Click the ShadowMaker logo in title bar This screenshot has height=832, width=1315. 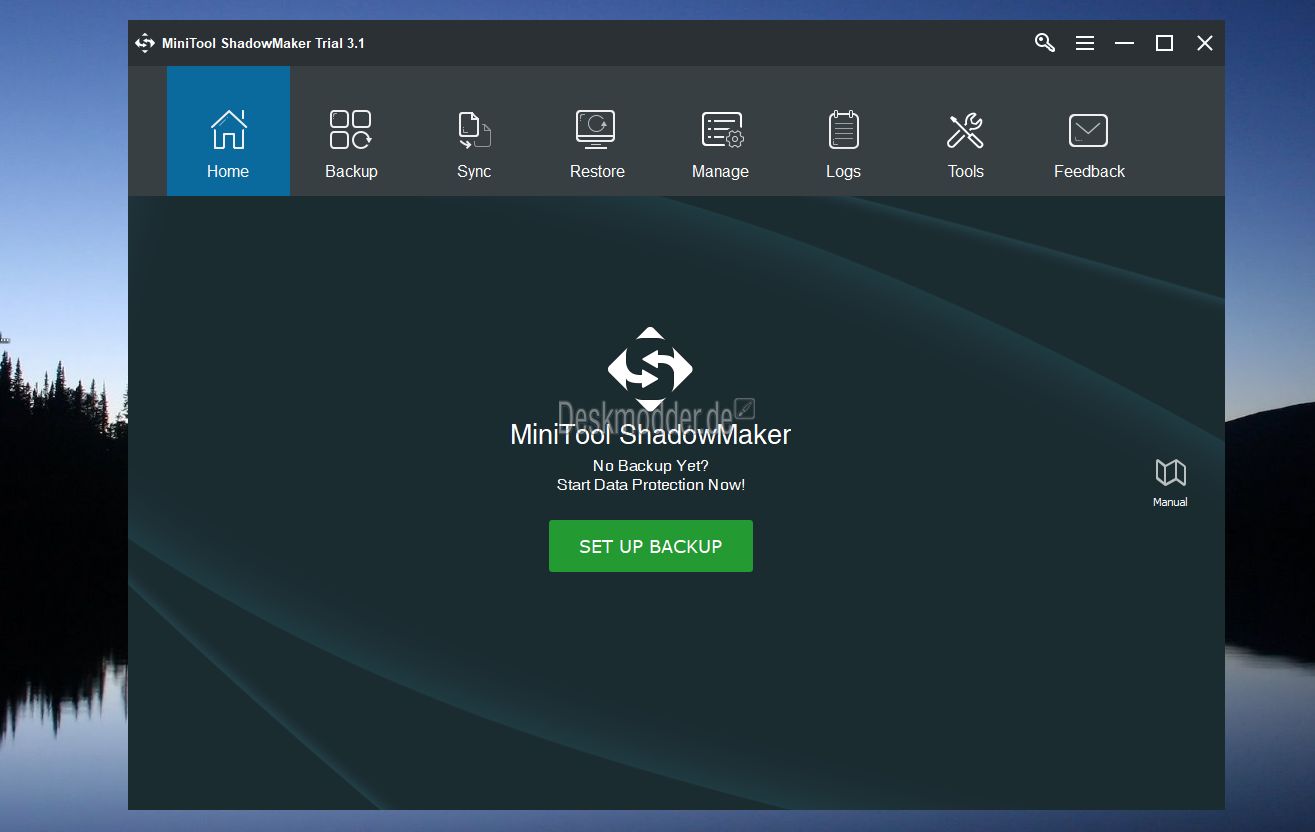click(x=145, y=43)
